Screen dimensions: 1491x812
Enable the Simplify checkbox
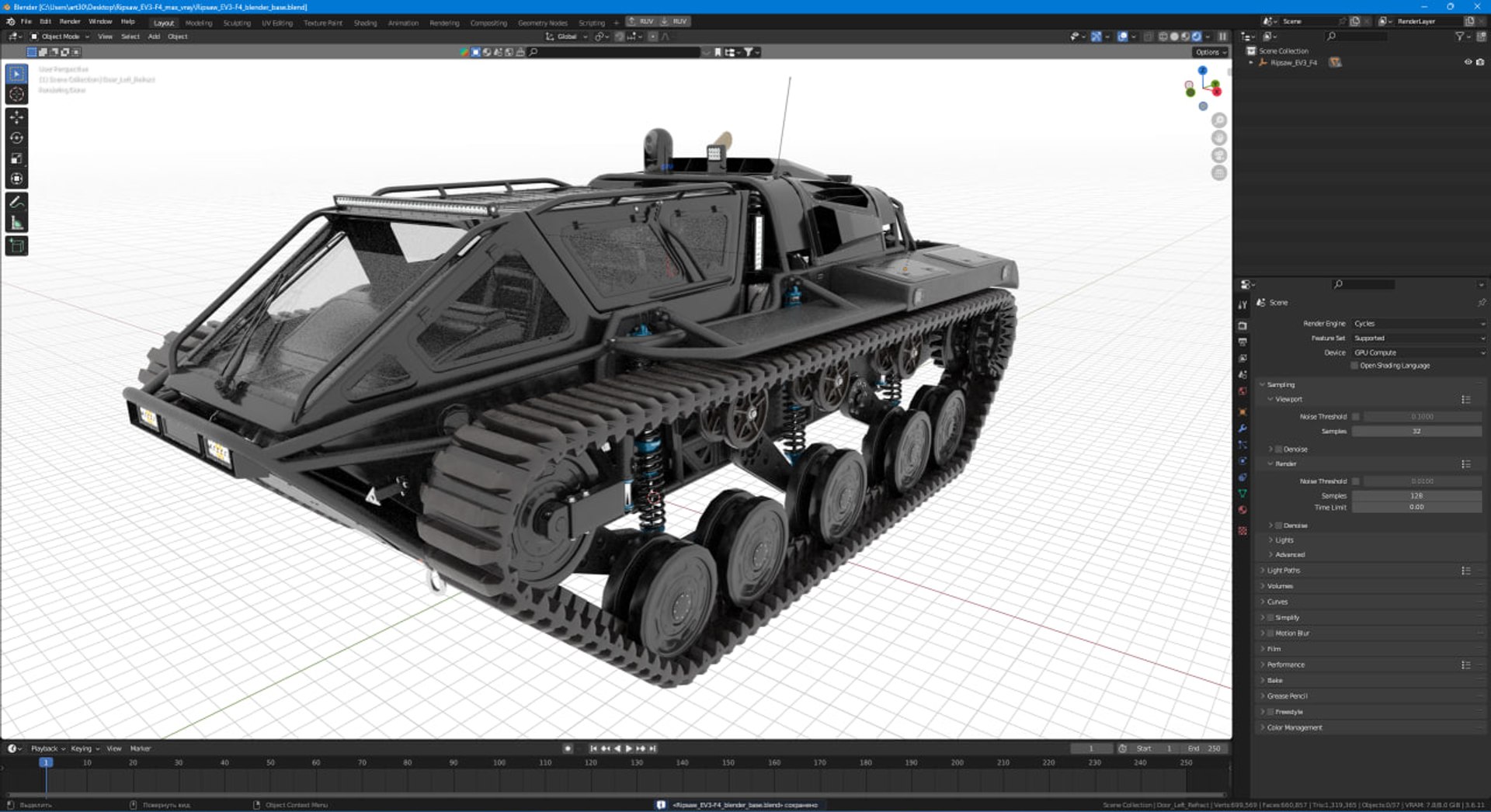(x=1270, y=618)
